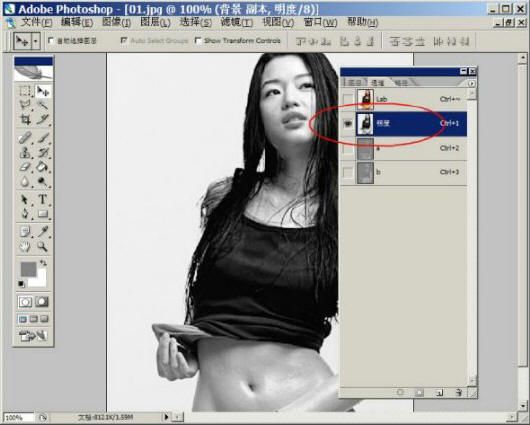Select the Rectangular Marquee tool
The image size is (530, 425).
pyautogui.click(x=25, y=91)
